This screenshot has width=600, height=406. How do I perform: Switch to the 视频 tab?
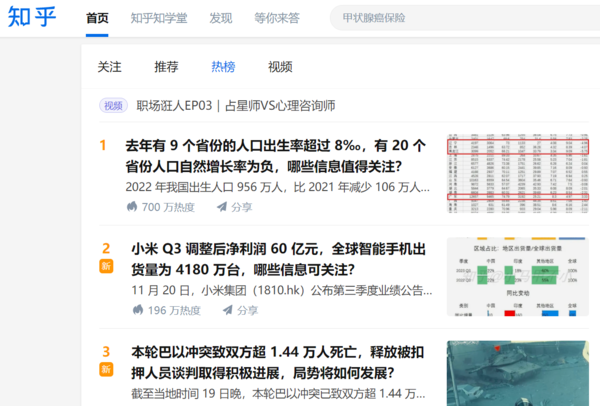(280, 67)
